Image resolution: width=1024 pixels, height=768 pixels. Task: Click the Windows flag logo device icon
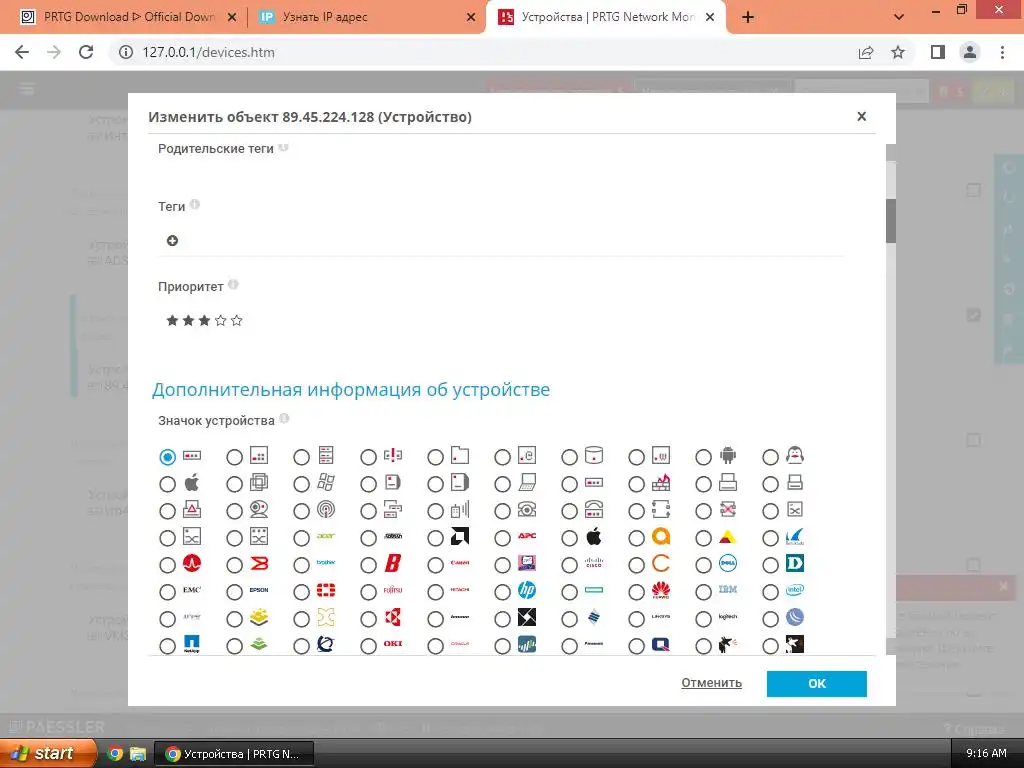[x=326, y=483]
